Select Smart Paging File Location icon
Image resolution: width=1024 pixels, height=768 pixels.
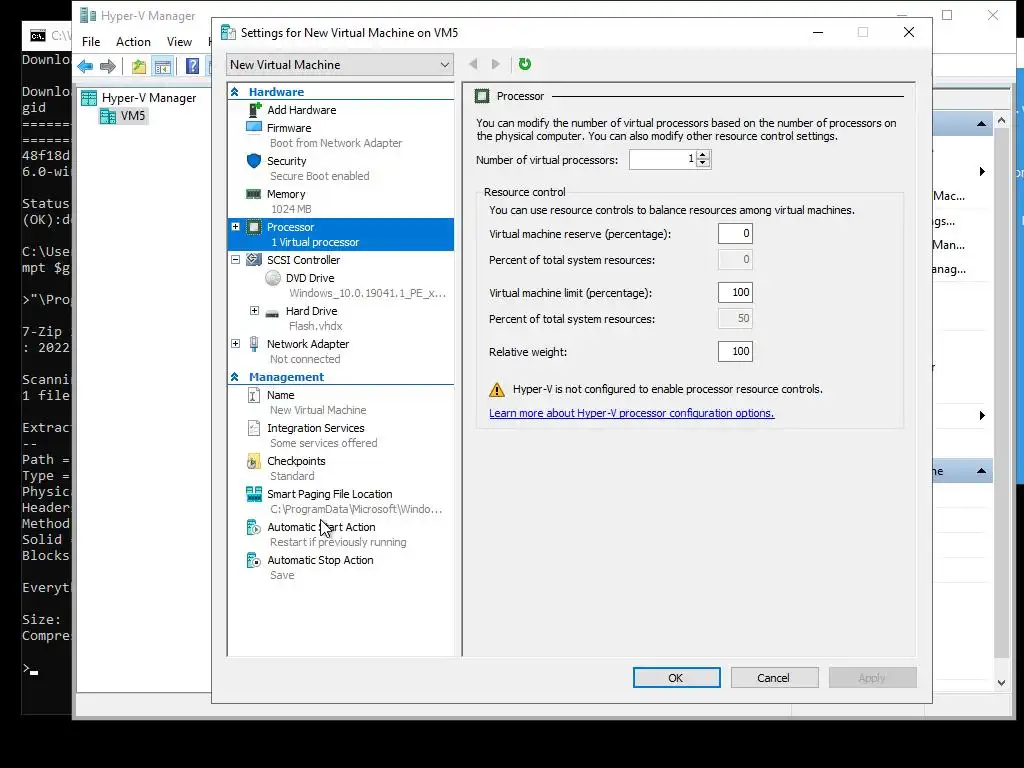point(254,494)
